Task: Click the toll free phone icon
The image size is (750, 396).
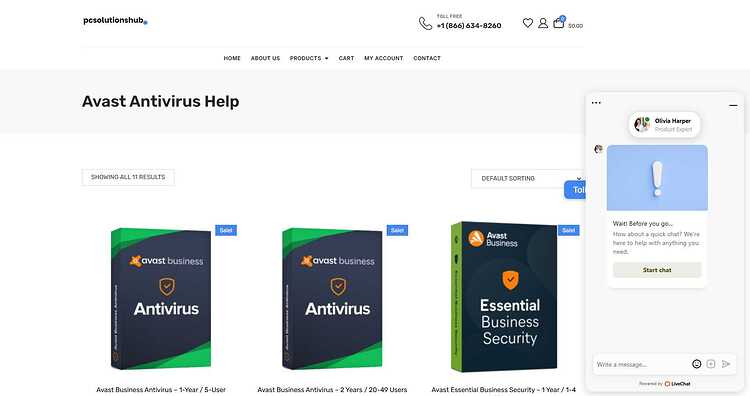Action: tap(425, 23)
